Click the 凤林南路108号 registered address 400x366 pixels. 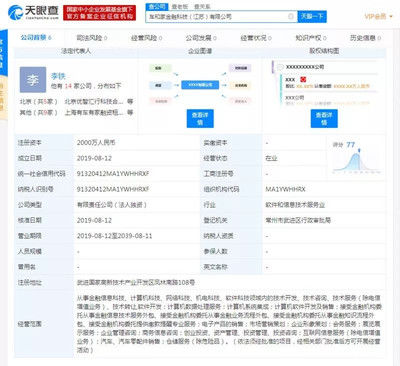coord(136,282)
